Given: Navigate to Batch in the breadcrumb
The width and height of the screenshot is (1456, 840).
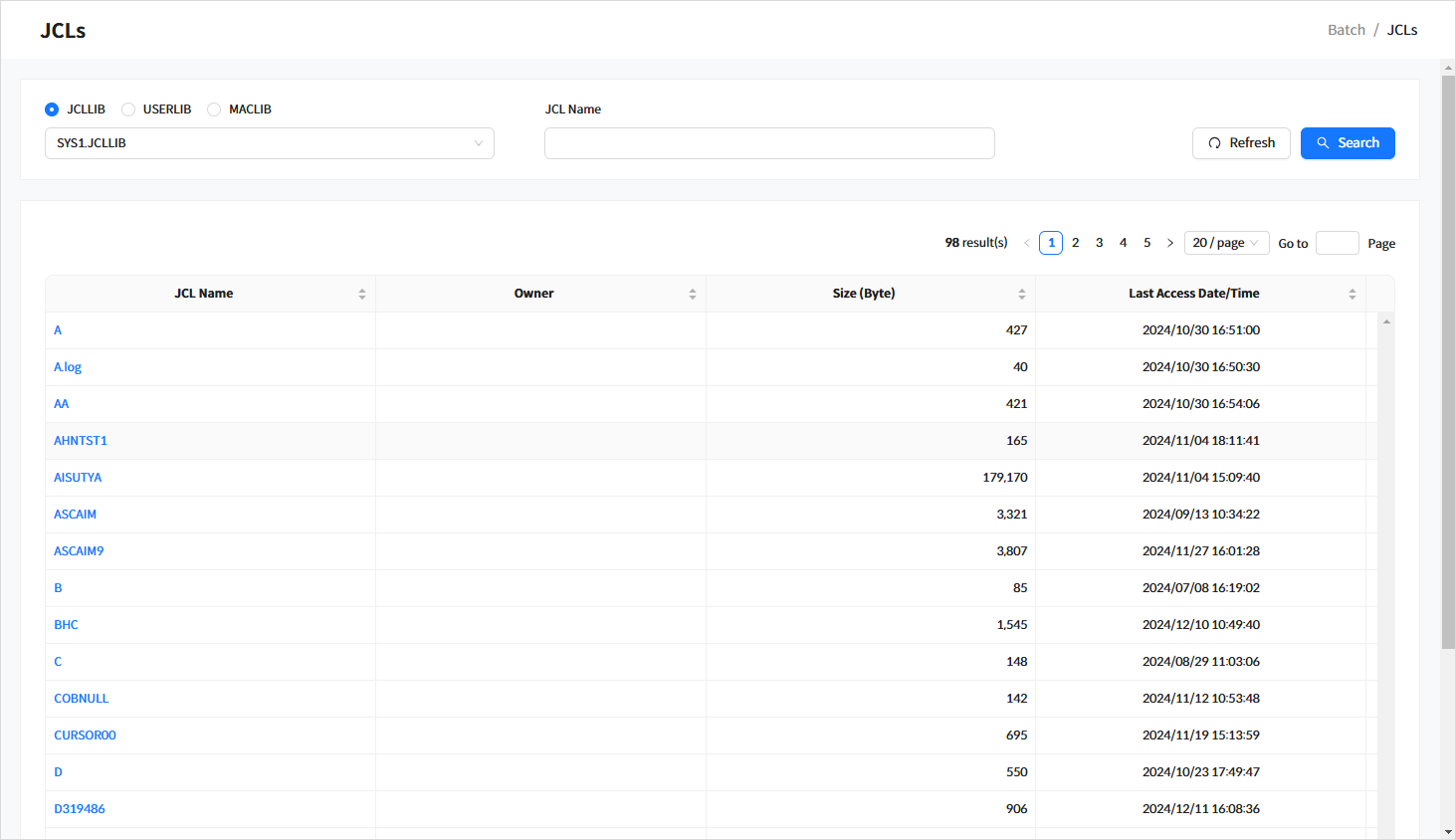Looking at the screenshot, I should coord(1346,30).
